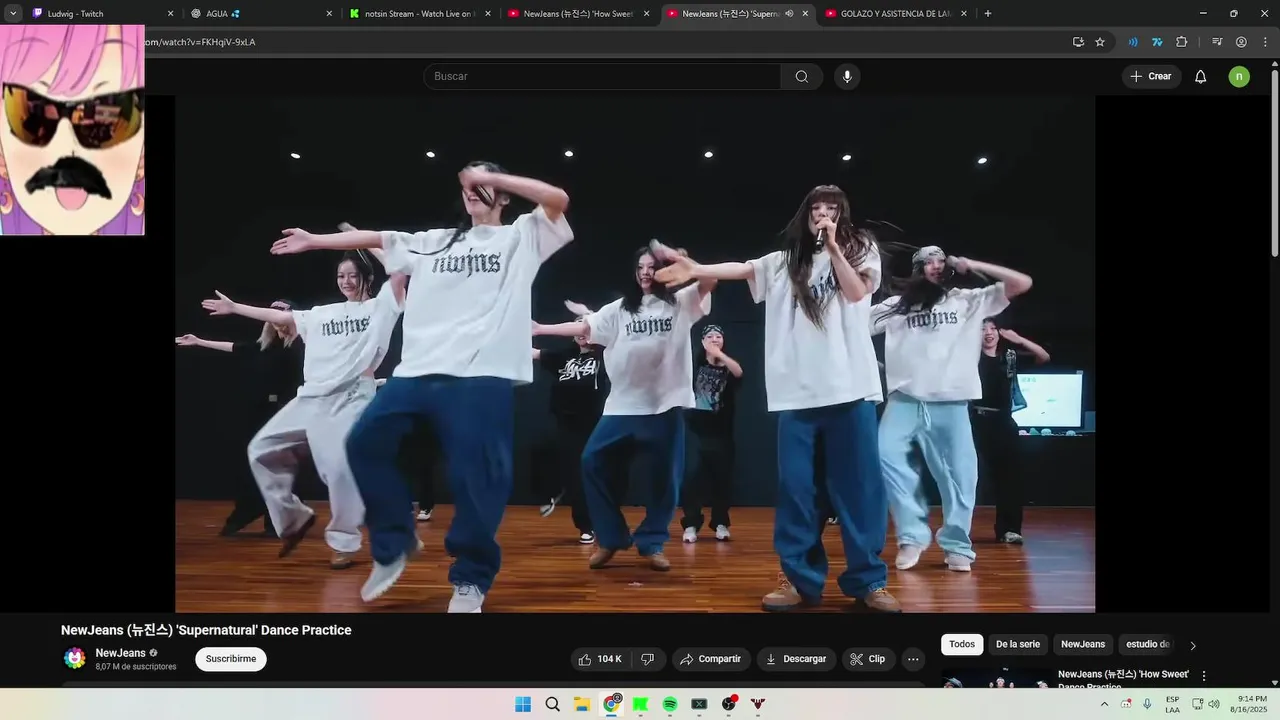
Task: Close the AGUA tab
Action: click(329, 14)
